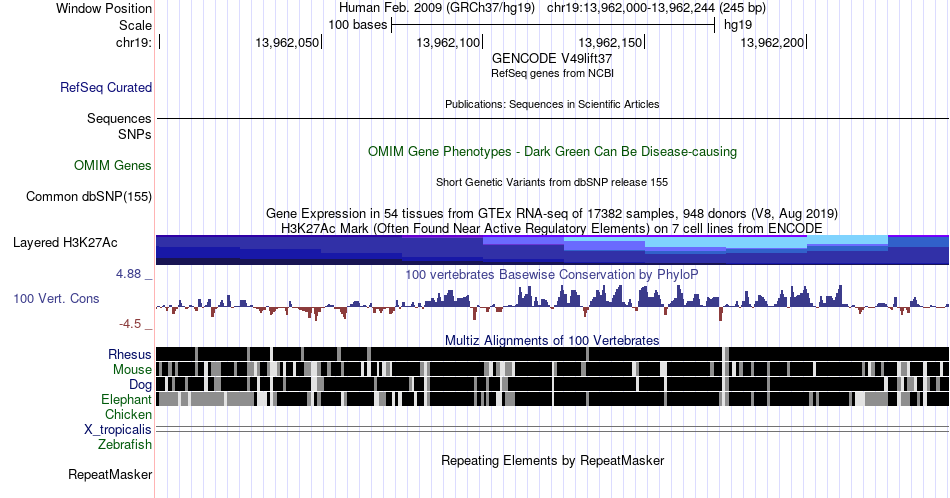The image size is (950, 498).
Task: Click the chr19: base position label
Action: coord(134,42)
